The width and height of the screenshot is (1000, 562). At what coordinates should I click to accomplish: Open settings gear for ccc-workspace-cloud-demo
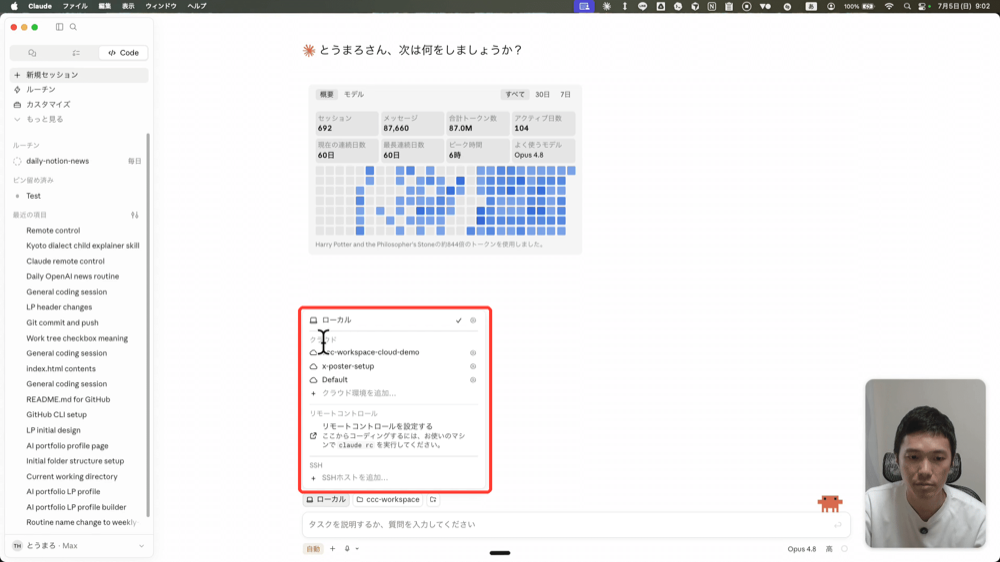(473, 353)
